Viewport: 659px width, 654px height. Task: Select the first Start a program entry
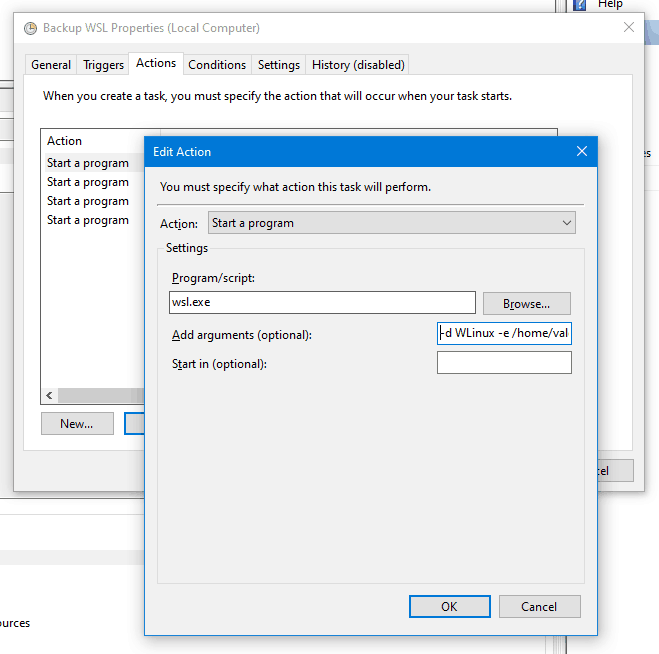(88, 163)
